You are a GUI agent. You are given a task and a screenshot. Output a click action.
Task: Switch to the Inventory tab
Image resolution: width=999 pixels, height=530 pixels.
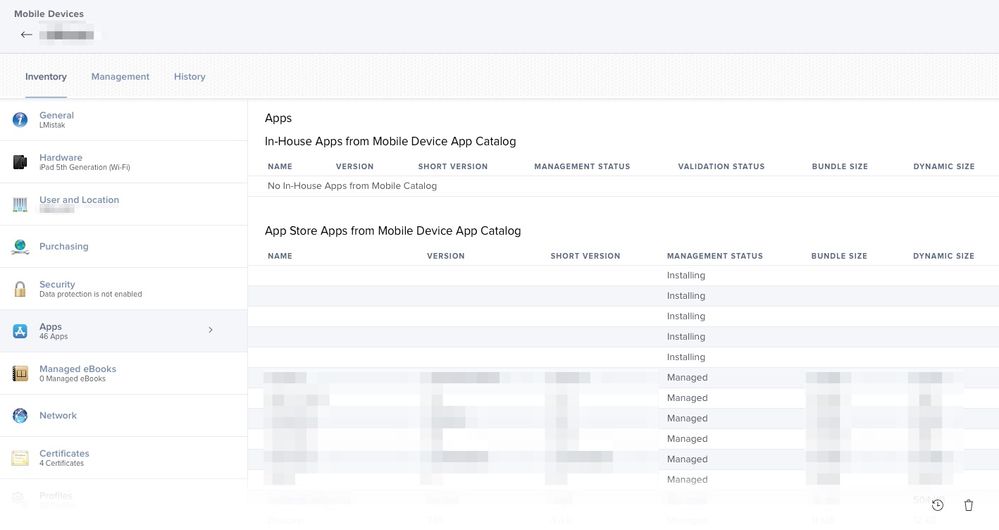point(46,76)
